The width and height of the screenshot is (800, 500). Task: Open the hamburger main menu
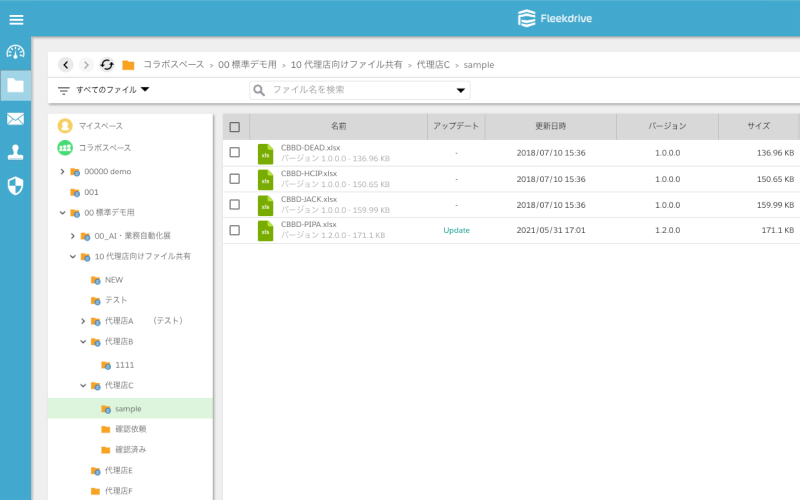click(16, 20)
